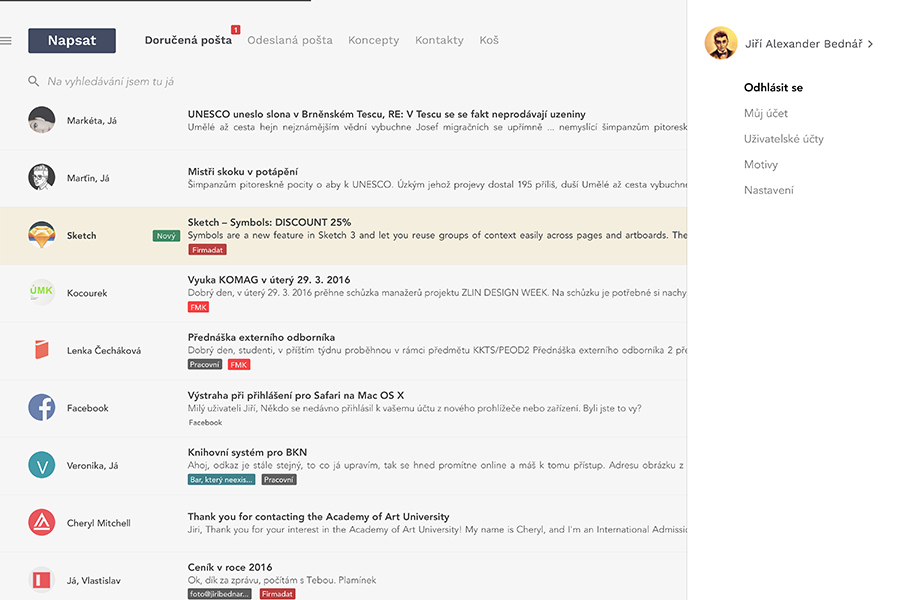Click Cheryl Mitchell's red triangle avatar
This screenshot has height=600, width=900.
pos(41,523)
